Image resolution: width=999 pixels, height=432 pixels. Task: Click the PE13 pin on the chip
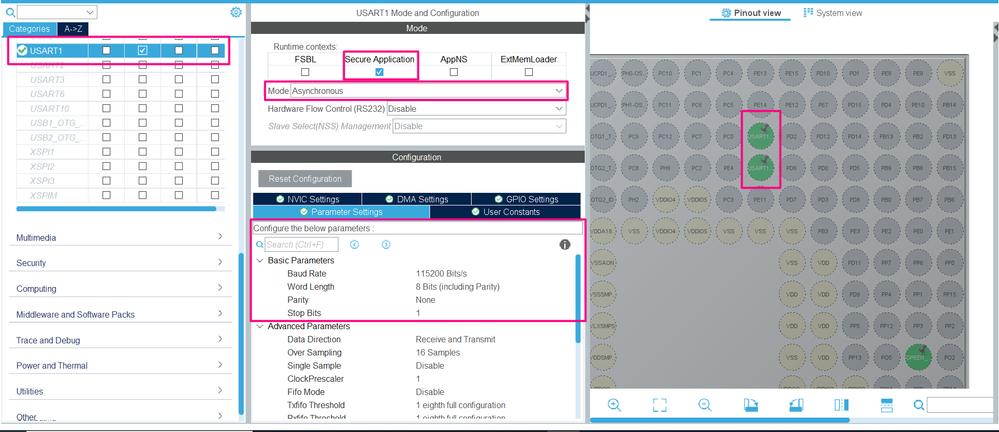pyautogui.click(x=759, y=73)
